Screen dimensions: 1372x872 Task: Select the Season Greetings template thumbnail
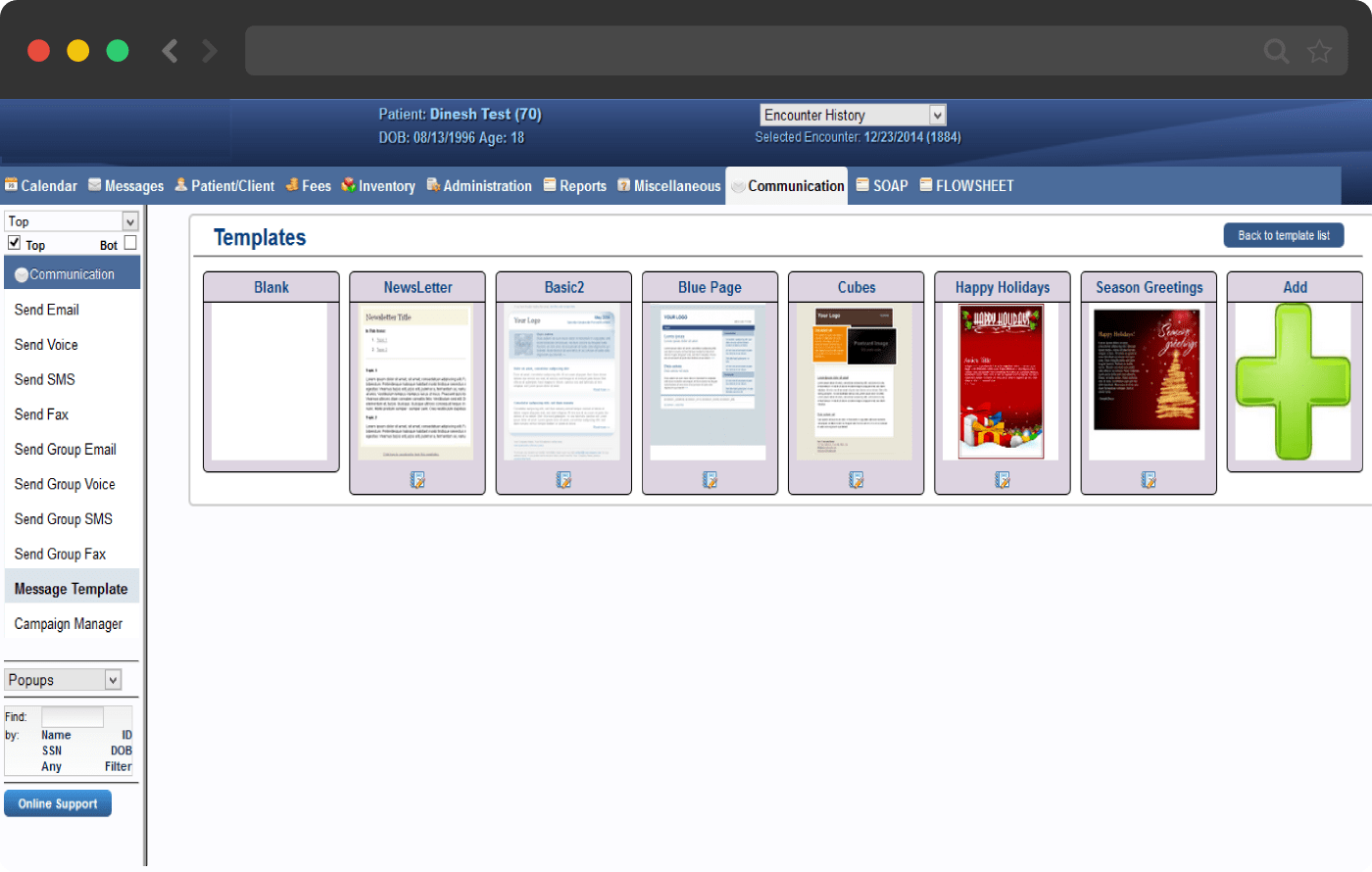pos(1147,382)
